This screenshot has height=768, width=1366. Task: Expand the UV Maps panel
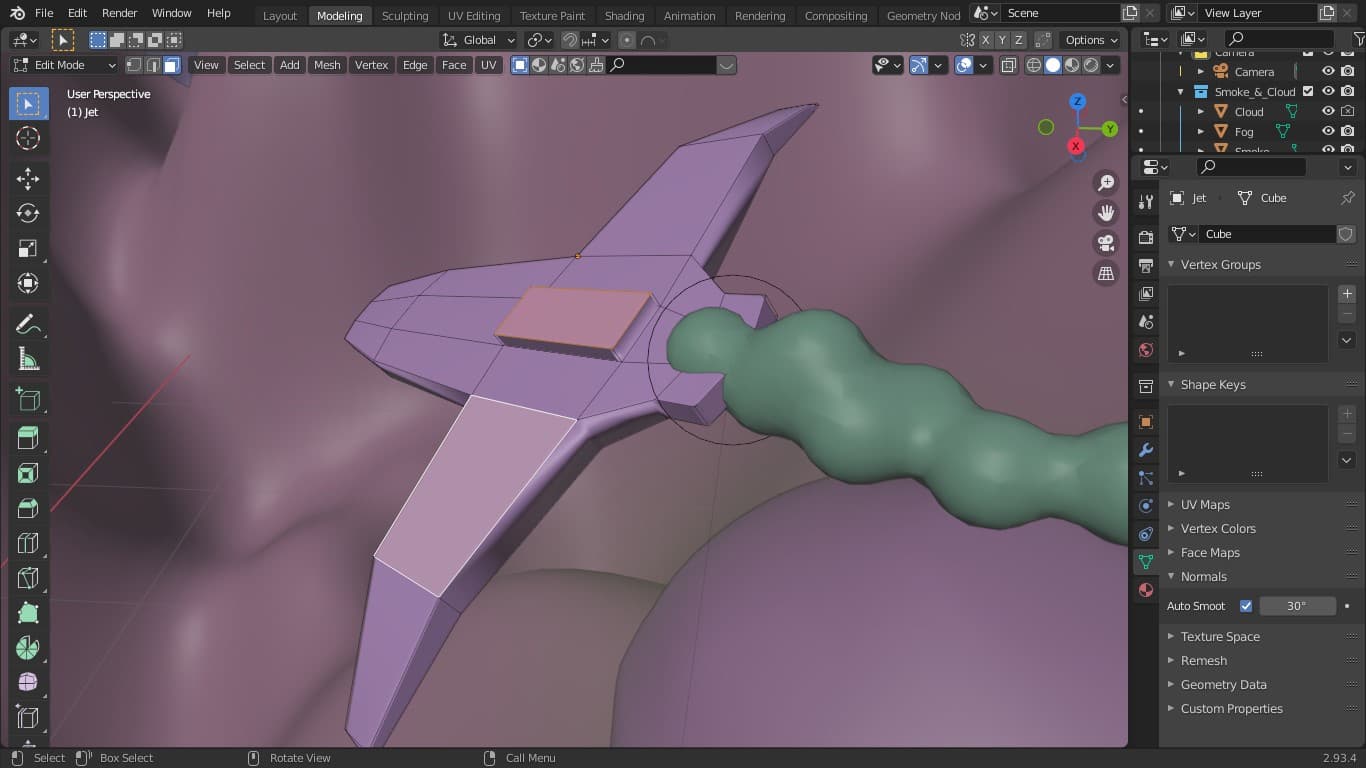[x=1205, y=505]
